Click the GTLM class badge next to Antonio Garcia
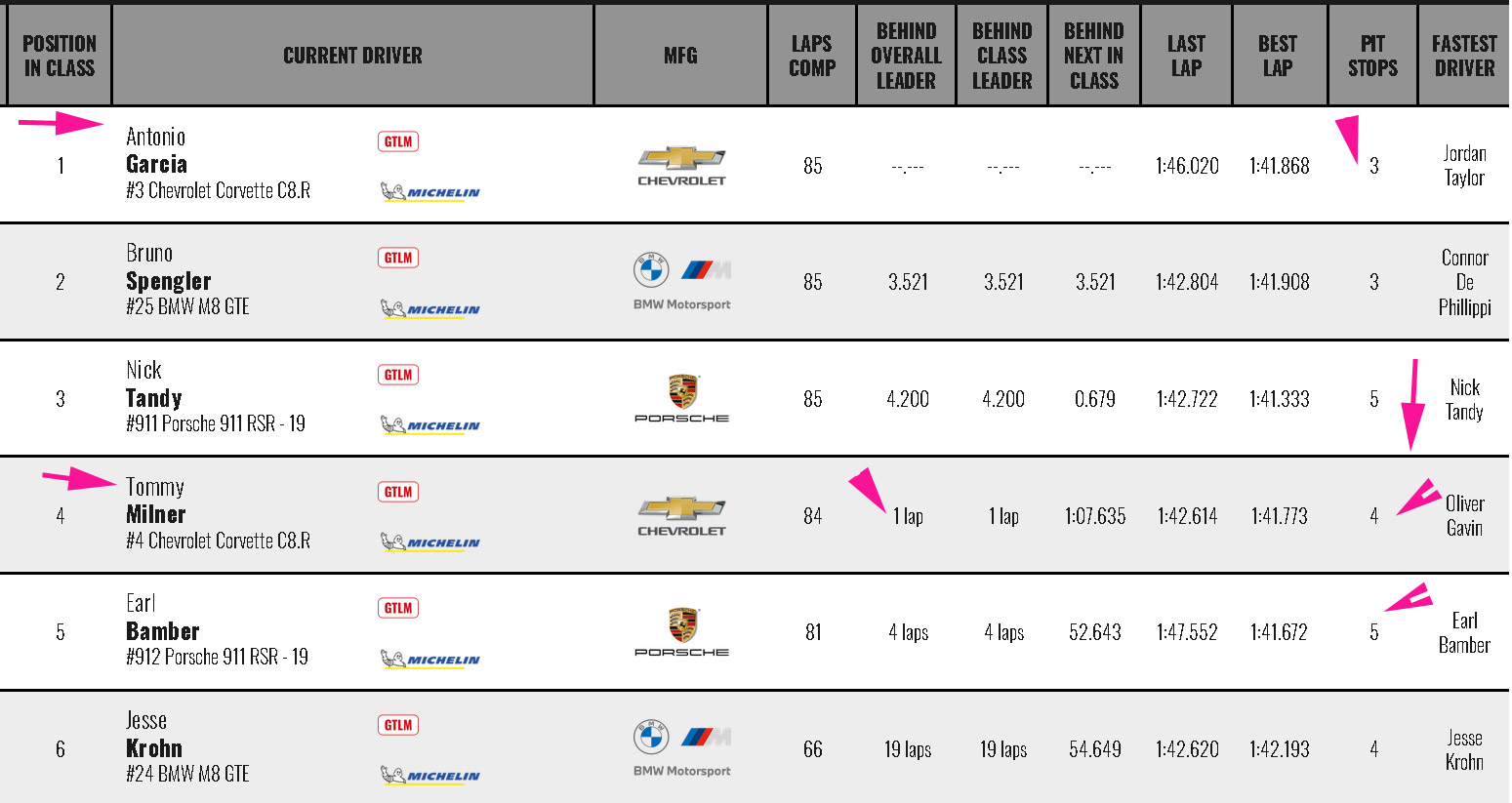Image resolution: width=1512 pixels, height=803 pixels. [x=398, y=141]
